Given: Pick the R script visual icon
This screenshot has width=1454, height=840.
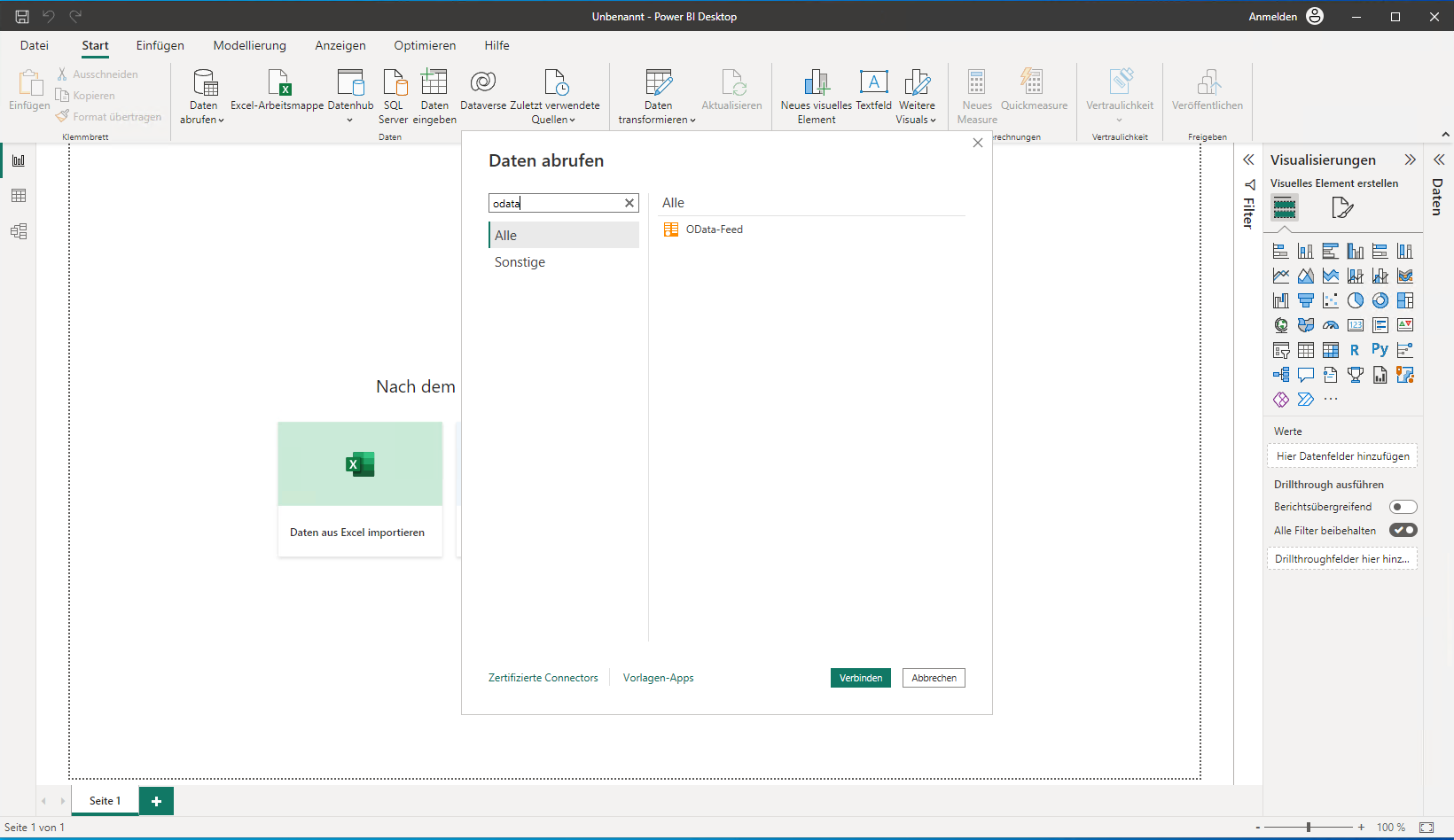Looking at the screenshot, I should point(1355,350).
